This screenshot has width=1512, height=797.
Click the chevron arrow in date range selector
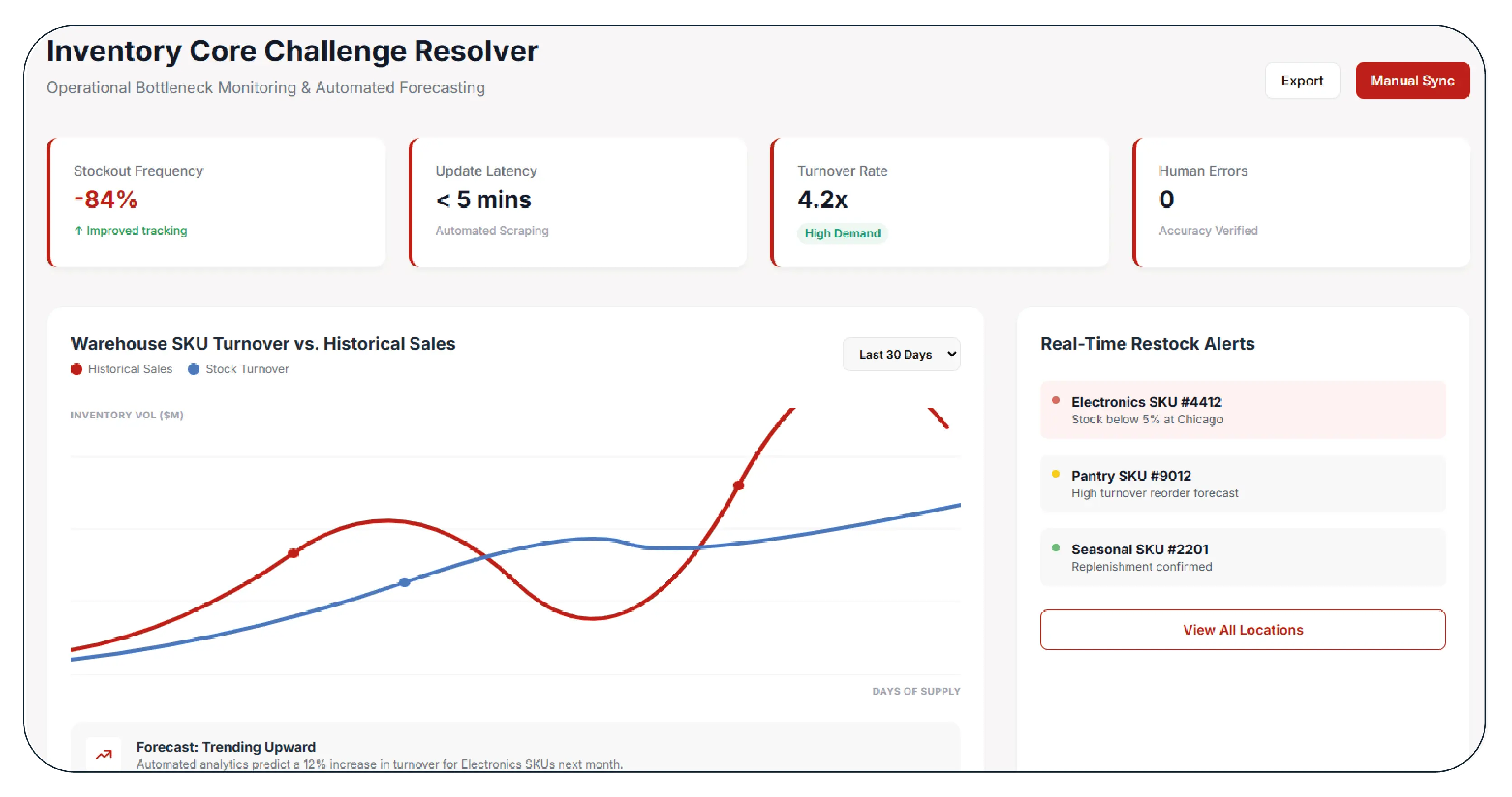(x=952, y=354)
